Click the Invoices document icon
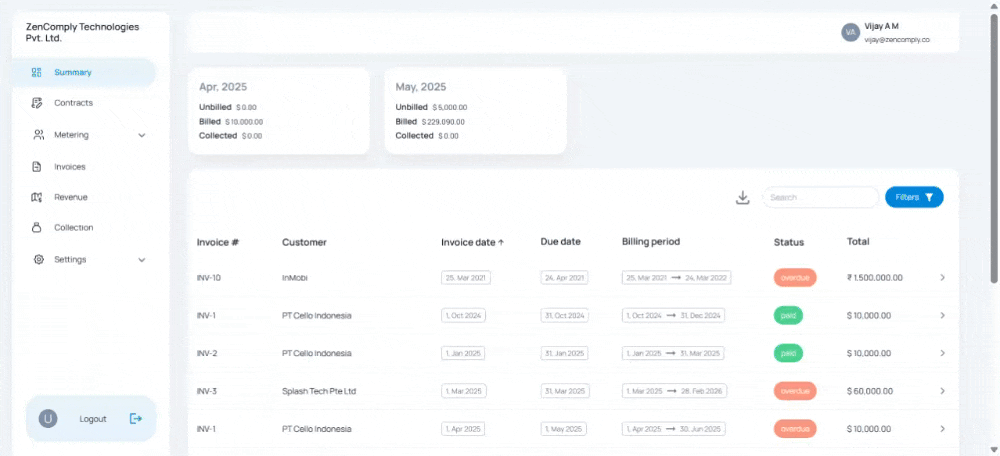This screenshot has width=1000, height=456. click(36, 167)
